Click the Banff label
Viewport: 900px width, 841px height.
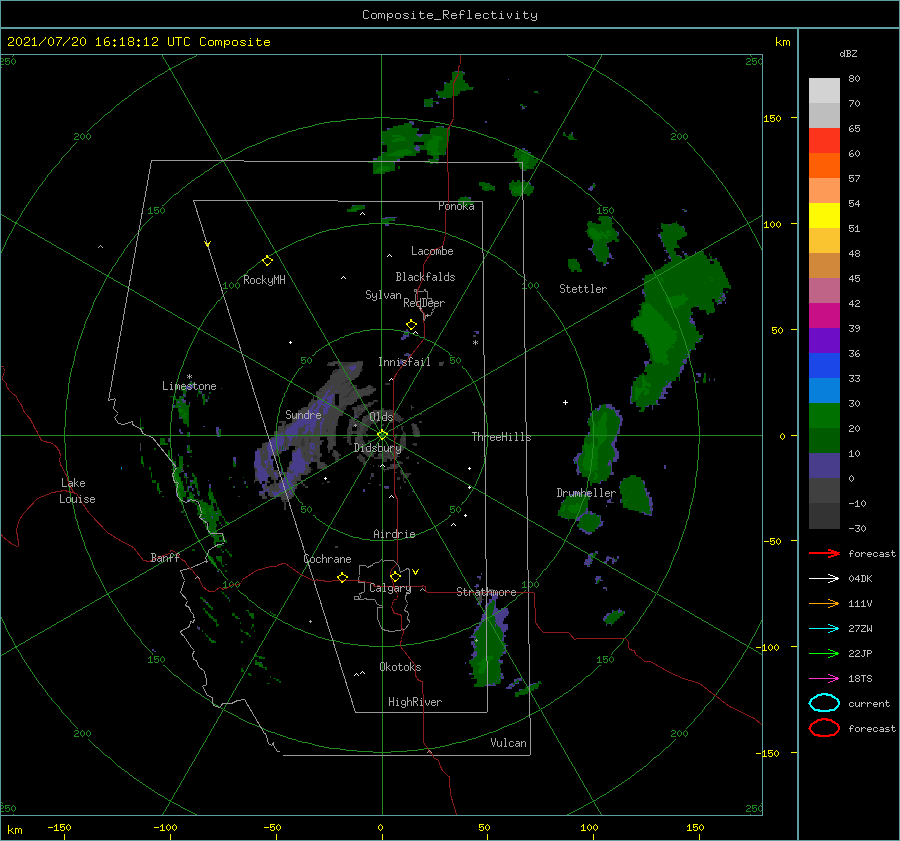click(165, 557)
